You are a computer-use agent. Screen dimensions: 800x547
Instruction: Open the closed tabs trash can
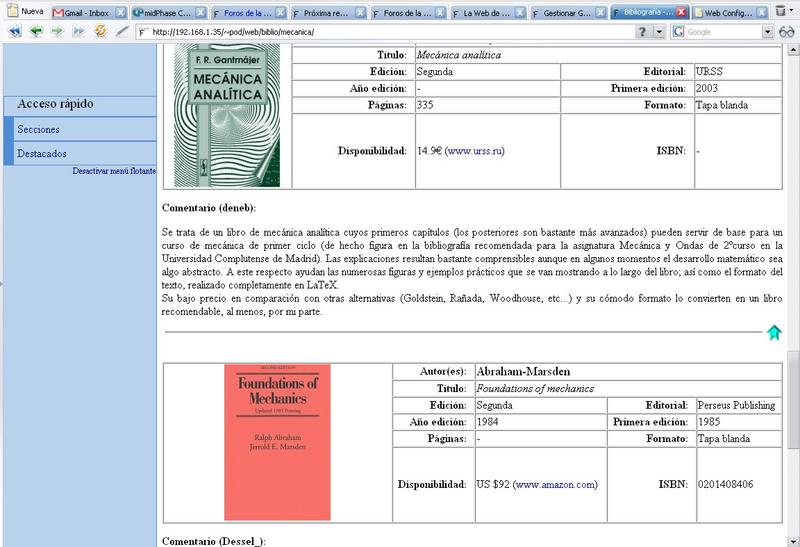(x=781, y=11)
